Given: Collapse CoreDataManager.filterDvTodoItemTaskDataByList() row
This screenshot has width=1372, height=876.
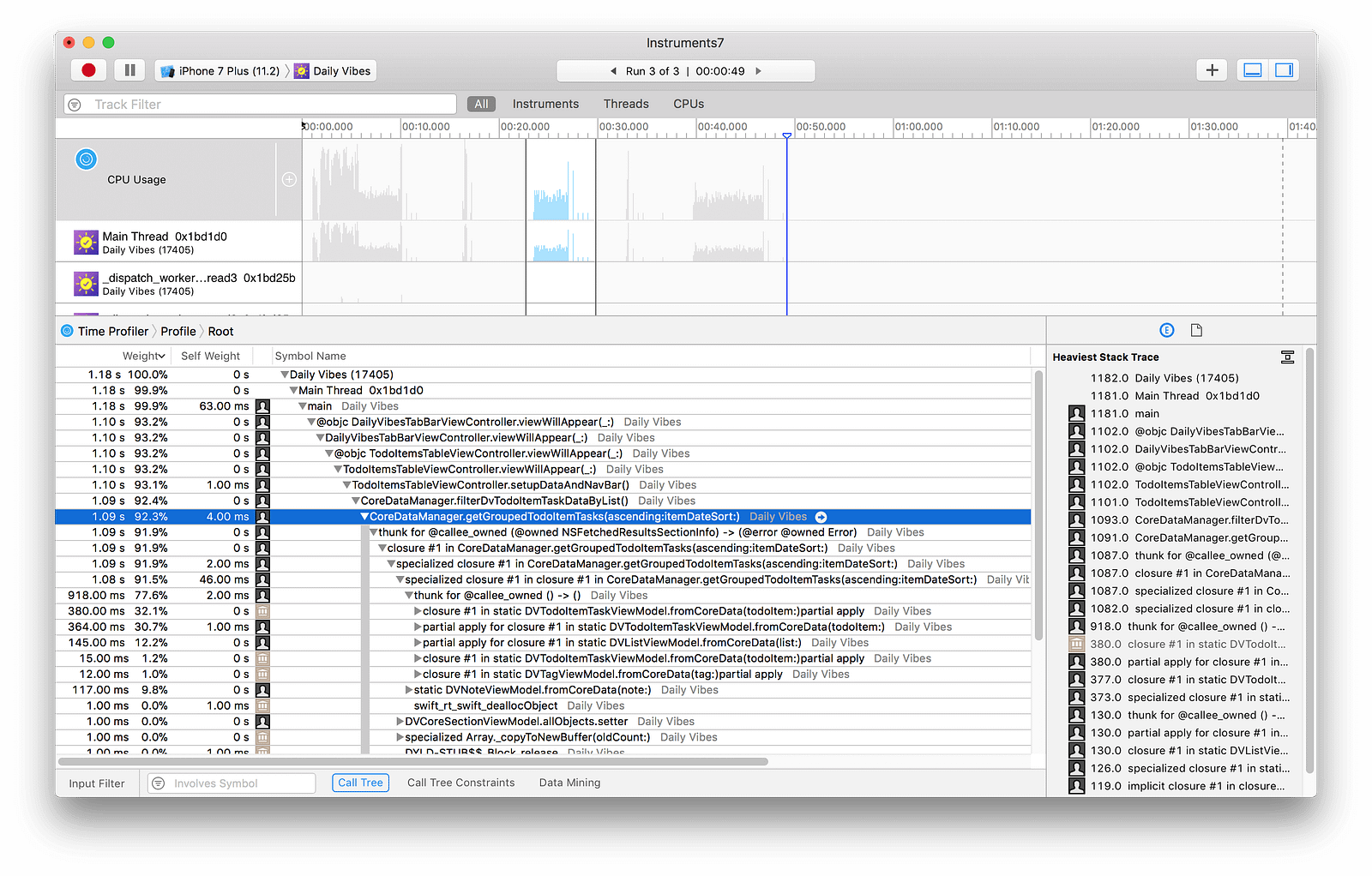Looking at the screenshot, I should coord(355,501).
